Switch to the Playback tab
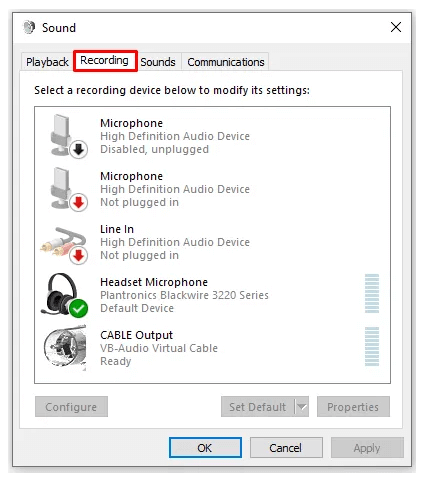 pos(47,62)
